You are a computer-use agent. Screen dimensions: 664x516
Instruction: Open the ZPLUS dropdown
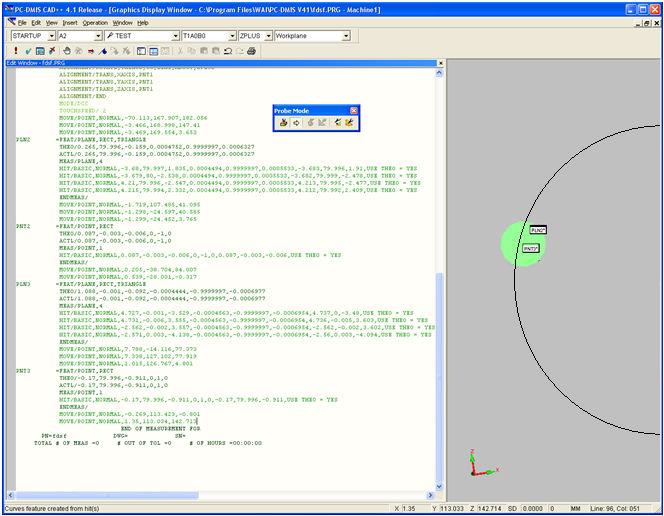pyautogui.click(x=268, y=36)
